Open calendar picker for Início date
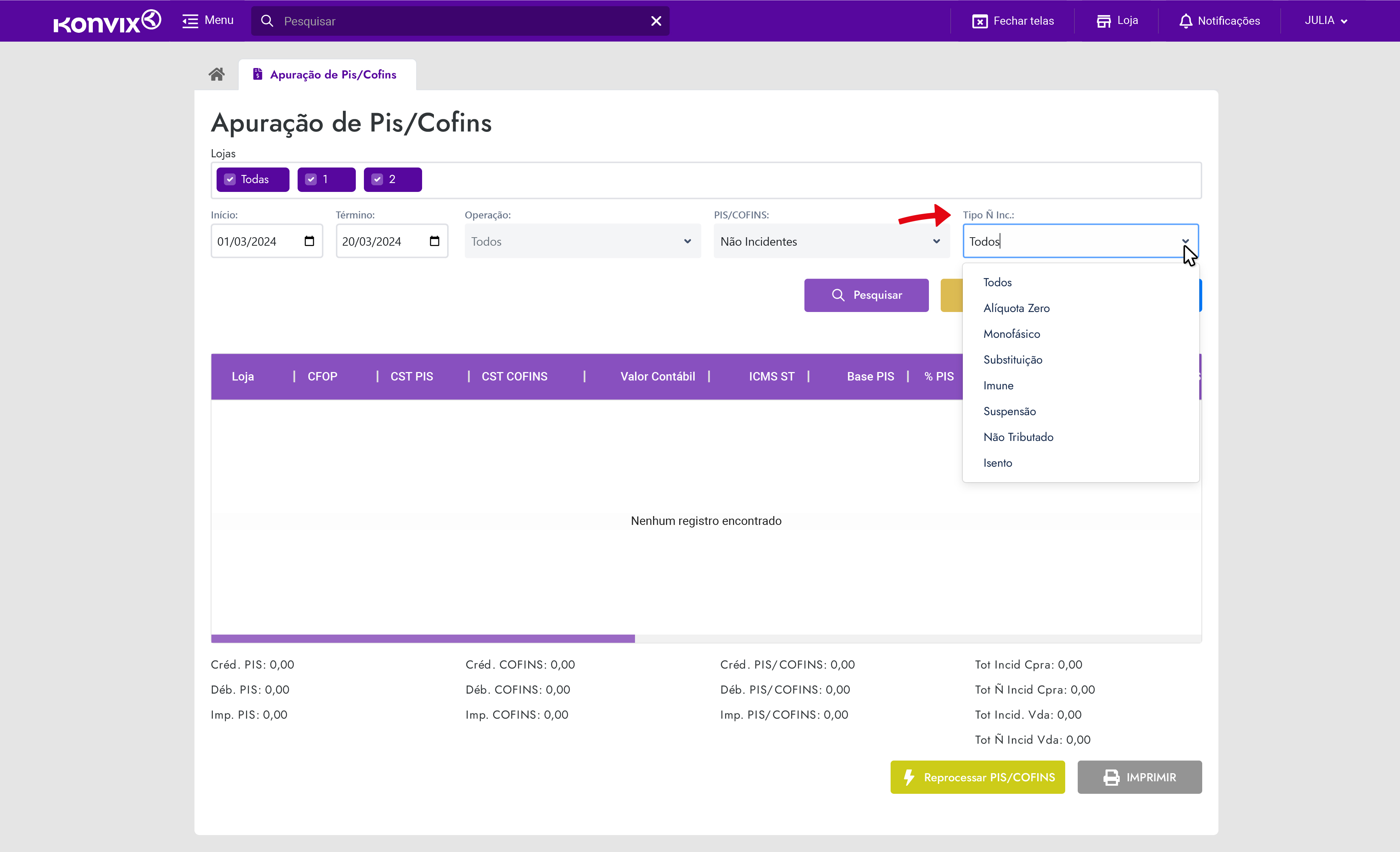 coord(309,241)
